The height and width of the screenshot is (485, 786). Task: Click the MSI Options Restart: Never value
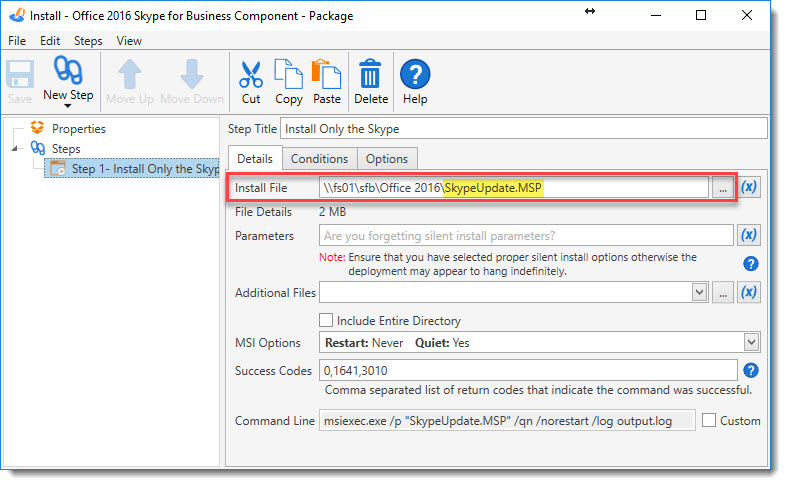click(364, 343)
